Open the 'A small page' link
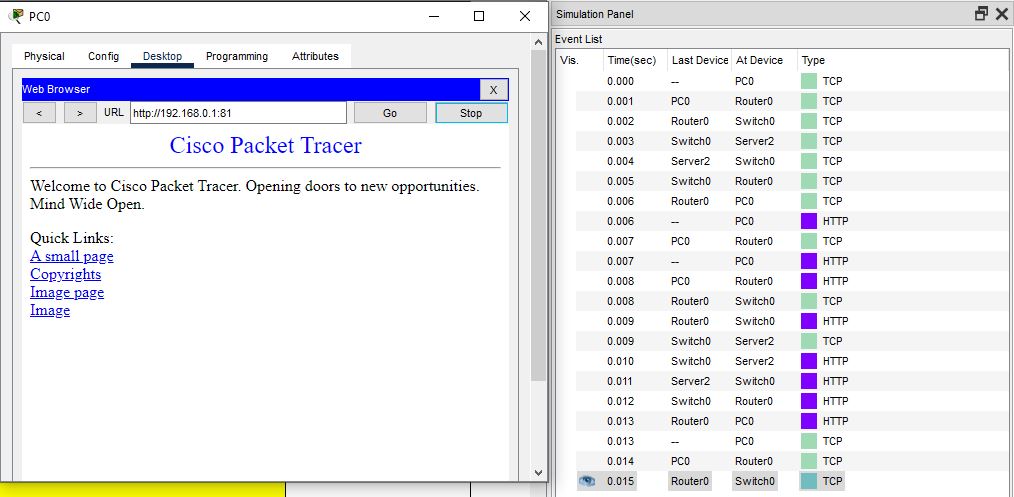Image resolution: width=1014 pixels, height=497 pixels. (72, 256)
